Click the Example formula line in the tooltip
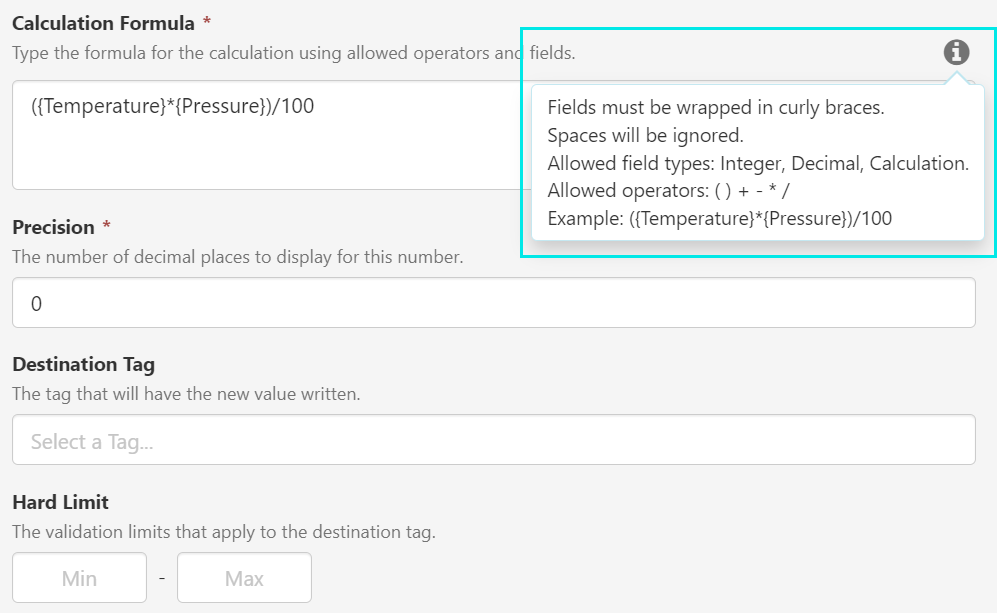This screenshot has width=997, height=613. click(x=720, y=218)
